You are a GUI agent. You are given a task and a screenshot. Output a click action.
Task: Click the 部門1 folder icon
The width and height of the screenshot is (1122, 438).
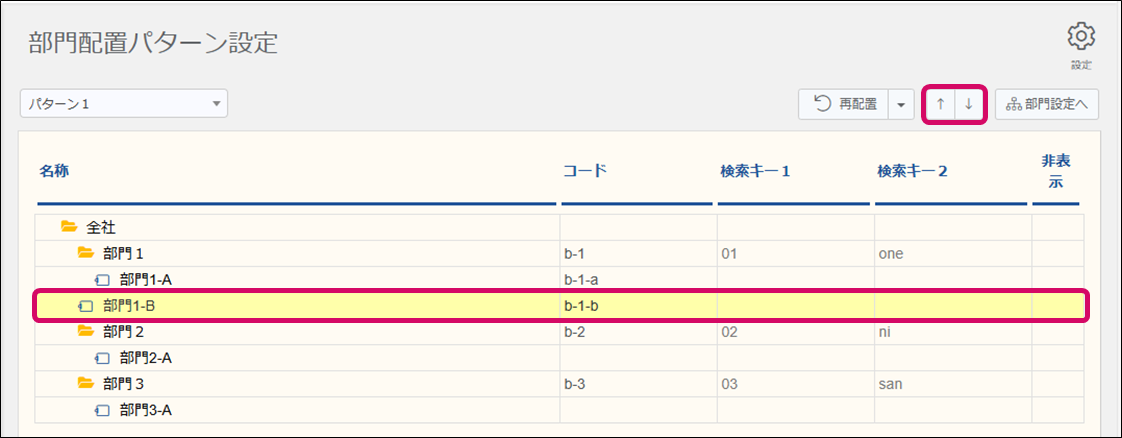tap(86, 253)
